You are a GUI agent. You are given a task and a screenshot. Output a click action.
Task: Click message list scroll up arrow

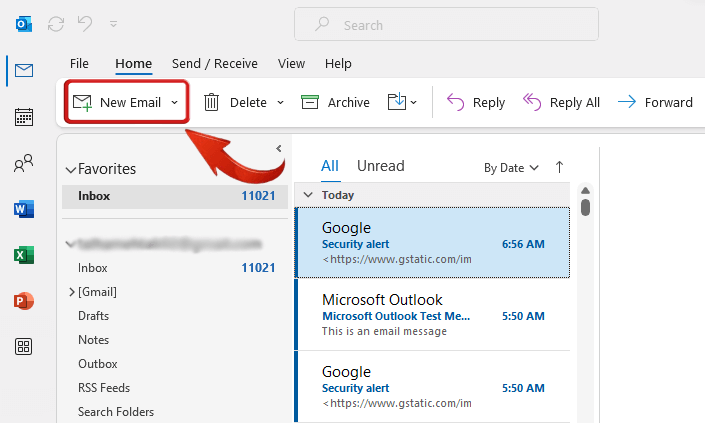585,191
